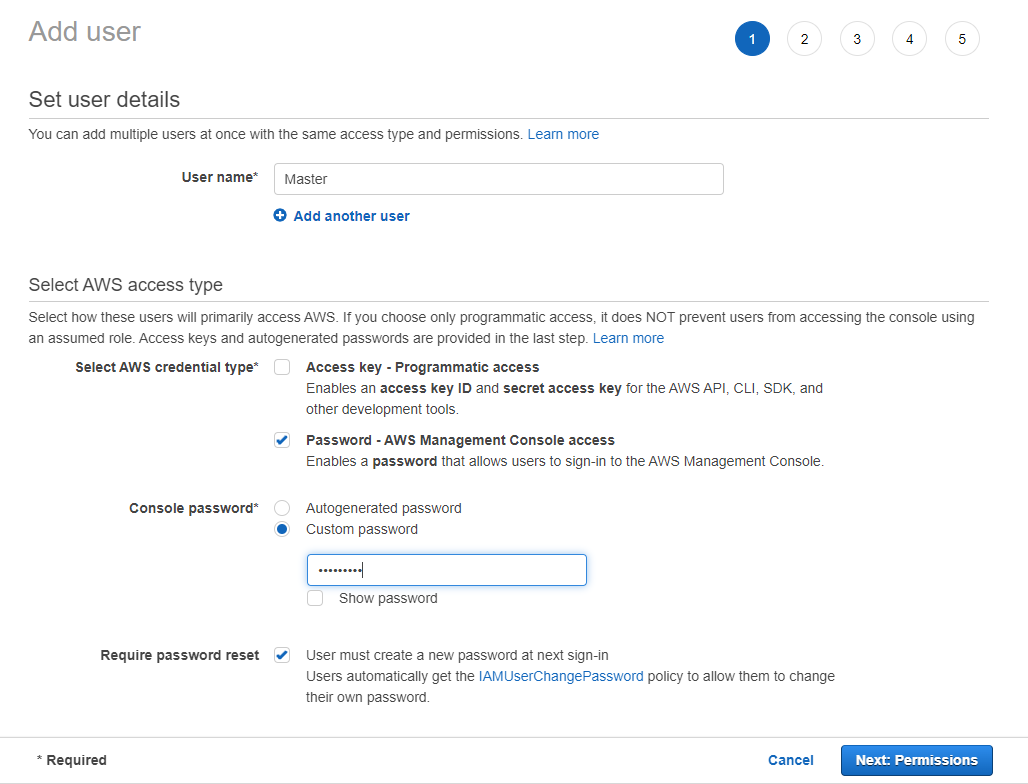The image size is (1028, 784).
Task: Jump to step 3 circle
Action: point(857,39)
